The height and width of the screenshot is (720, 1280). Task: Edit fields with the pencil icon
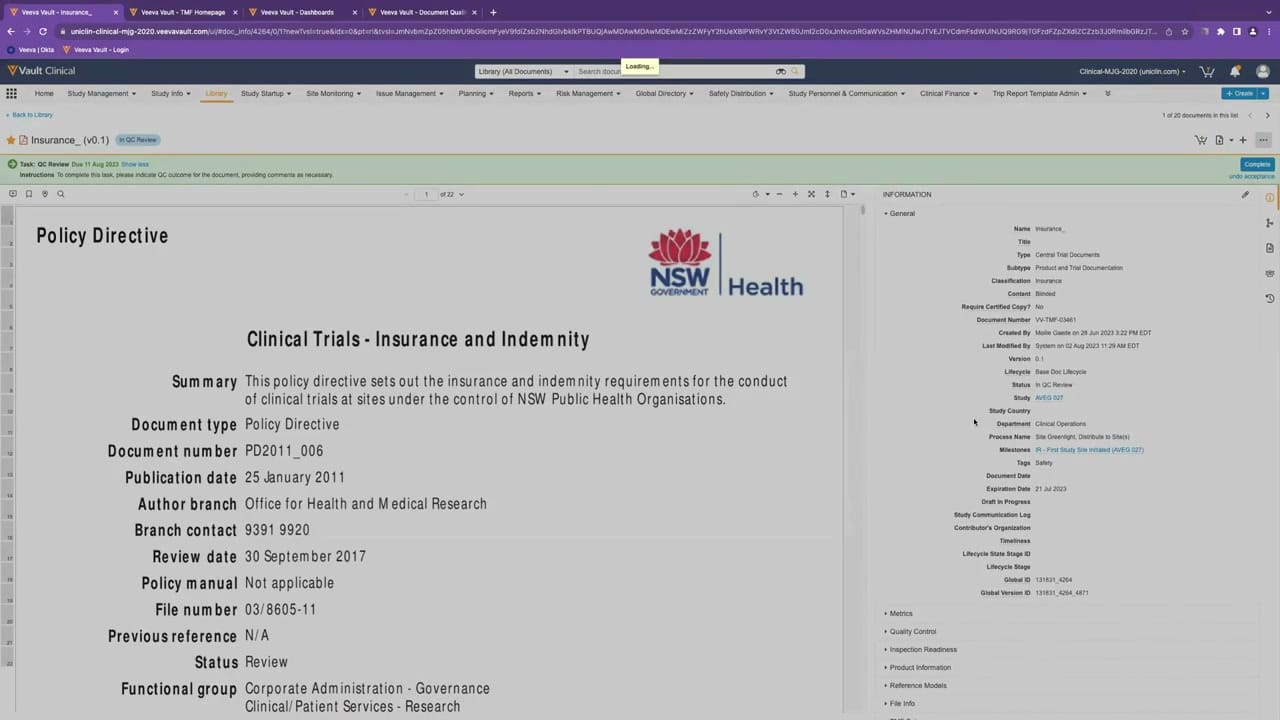point(1245,195)
